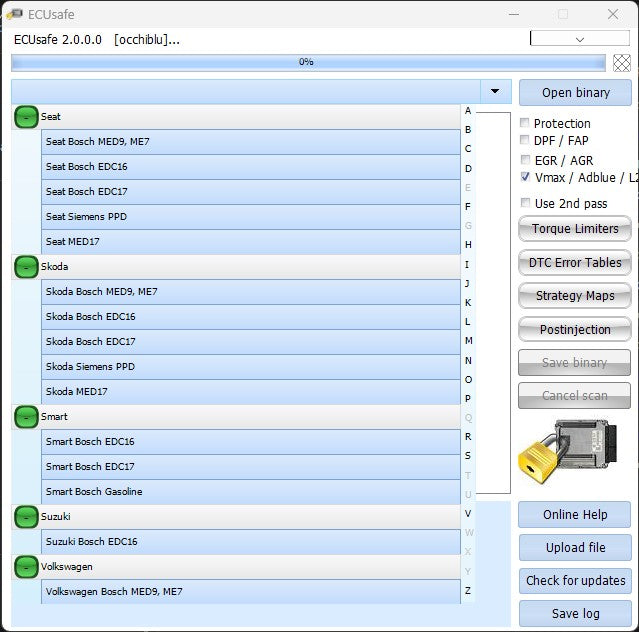Click the Upload file button
Viewport: 639px width, 632px height.
click(x=575, y=548)
